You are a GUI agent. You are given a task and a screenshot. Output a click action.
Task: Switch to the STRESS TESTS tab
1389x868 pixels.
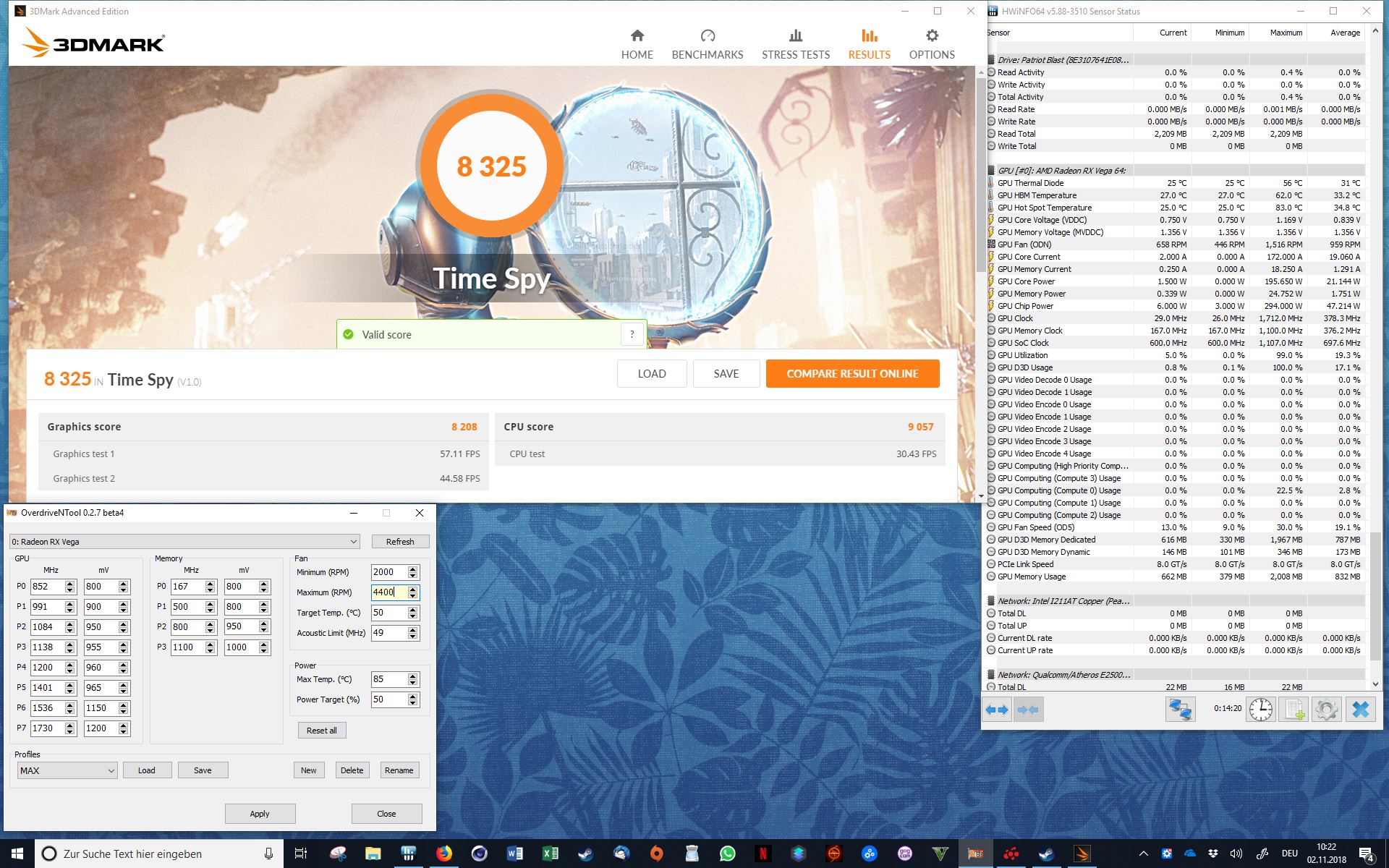[795, 45]
